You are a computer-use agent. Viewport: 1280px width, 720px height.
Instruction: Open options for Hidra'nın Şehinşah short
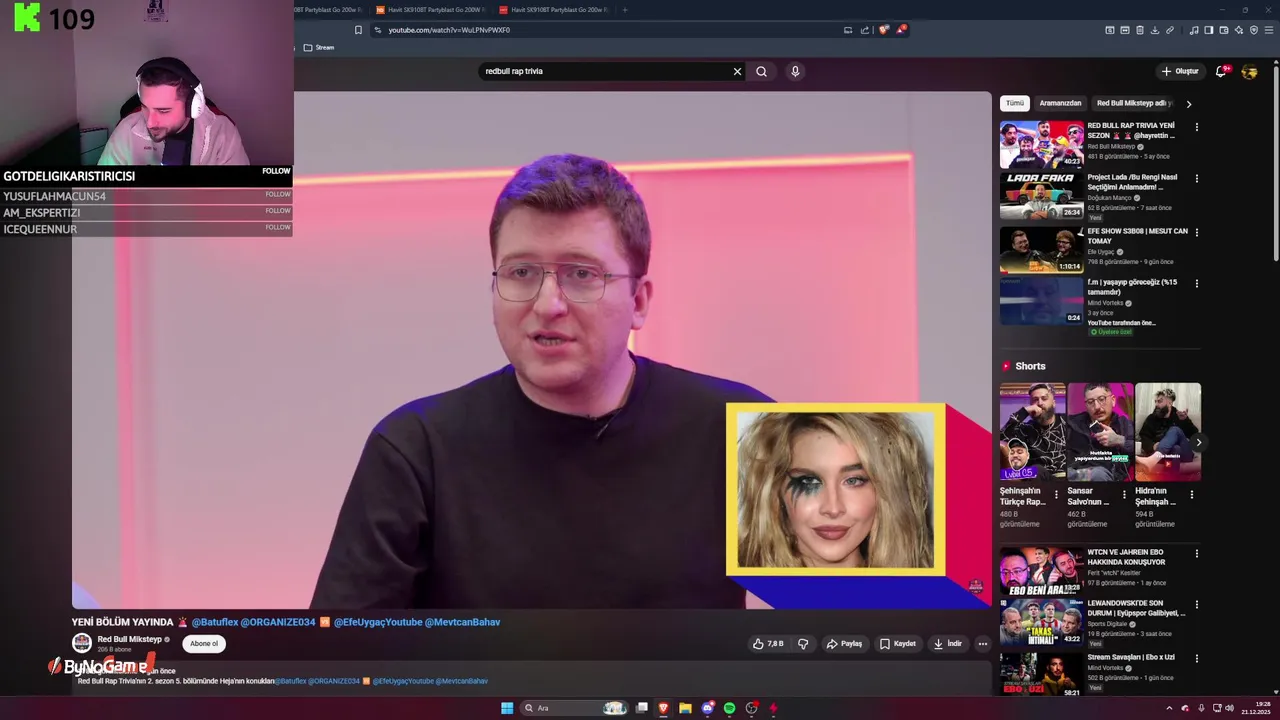[x=1191, y=494]
